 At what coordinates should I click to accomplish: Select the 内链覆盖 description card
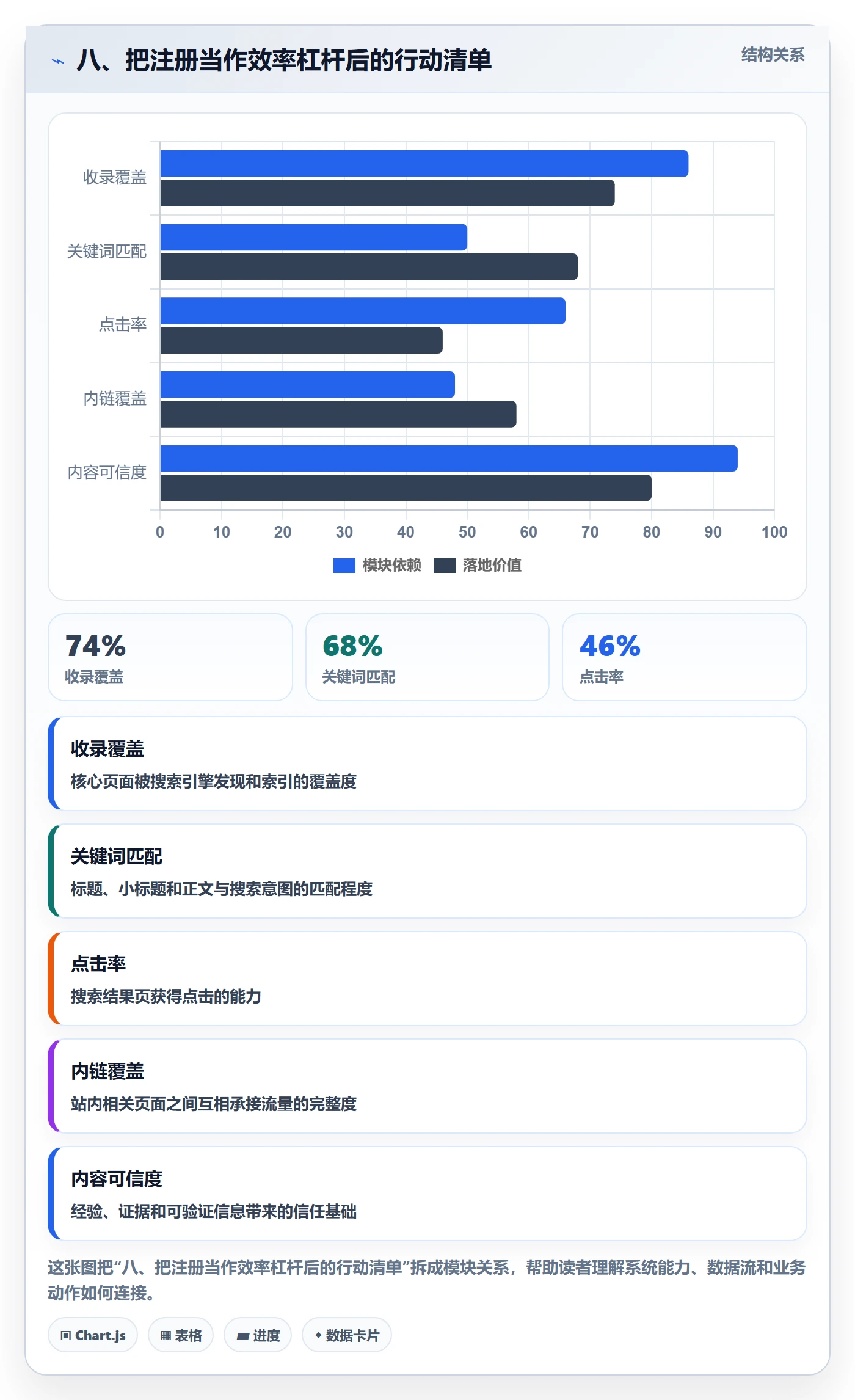tap(428, 1086)
